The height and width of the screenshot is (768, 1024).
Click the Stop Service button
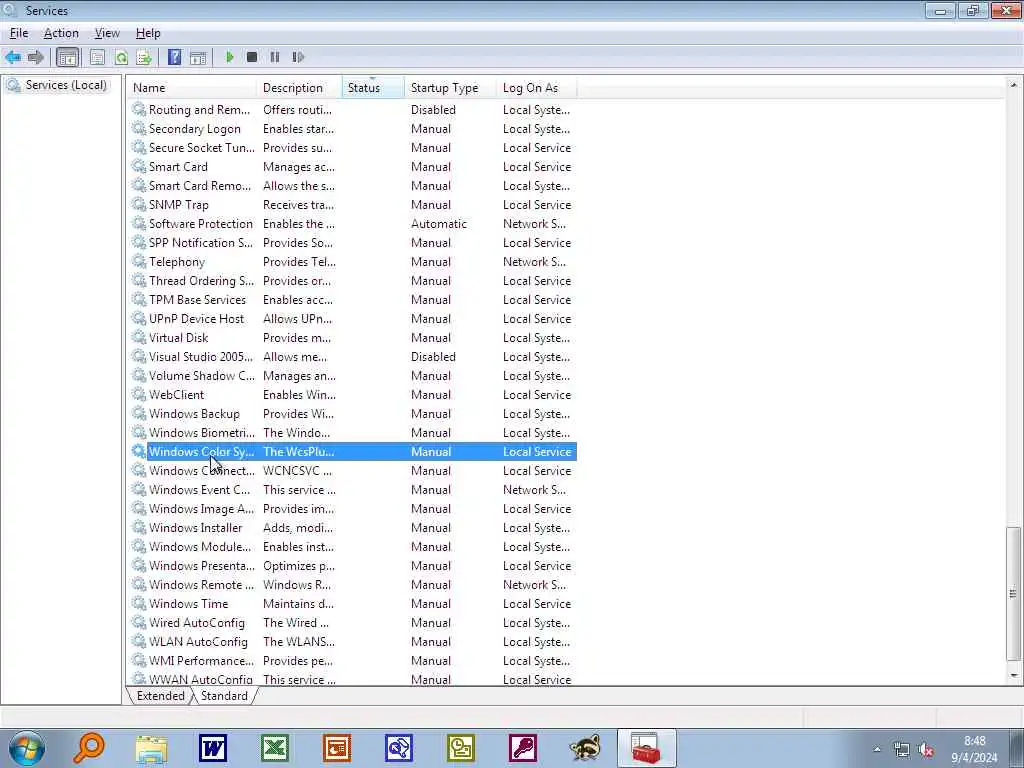(252, 57)
